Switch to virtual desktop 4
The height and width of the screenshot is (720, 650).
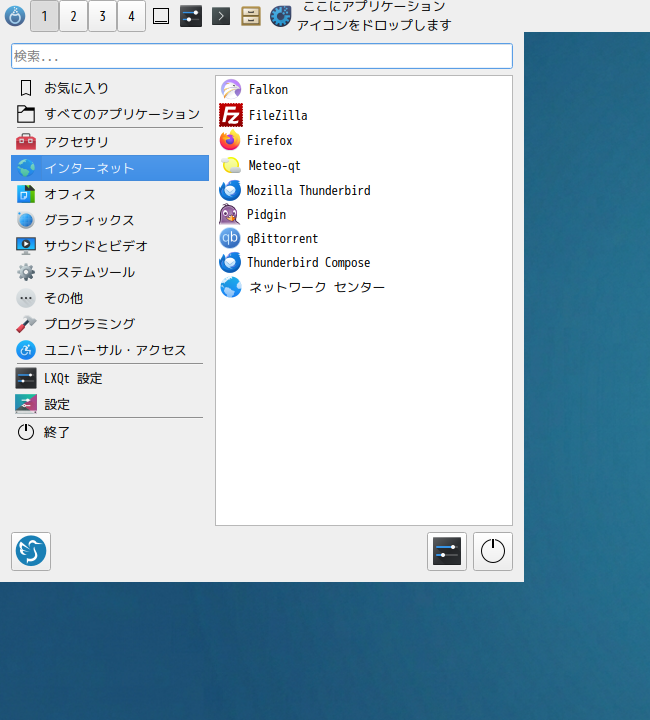click(131, 16)
